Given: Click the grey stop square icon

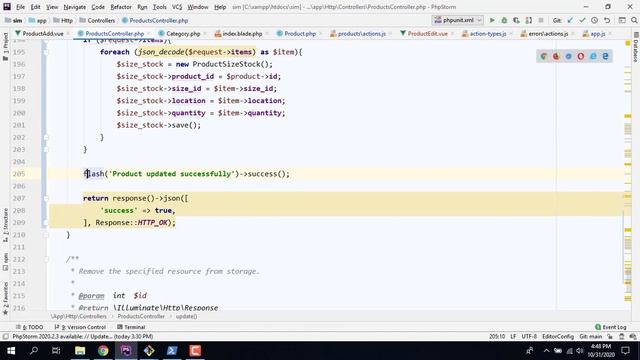Looking at the screenshot, I should [541, 20].
